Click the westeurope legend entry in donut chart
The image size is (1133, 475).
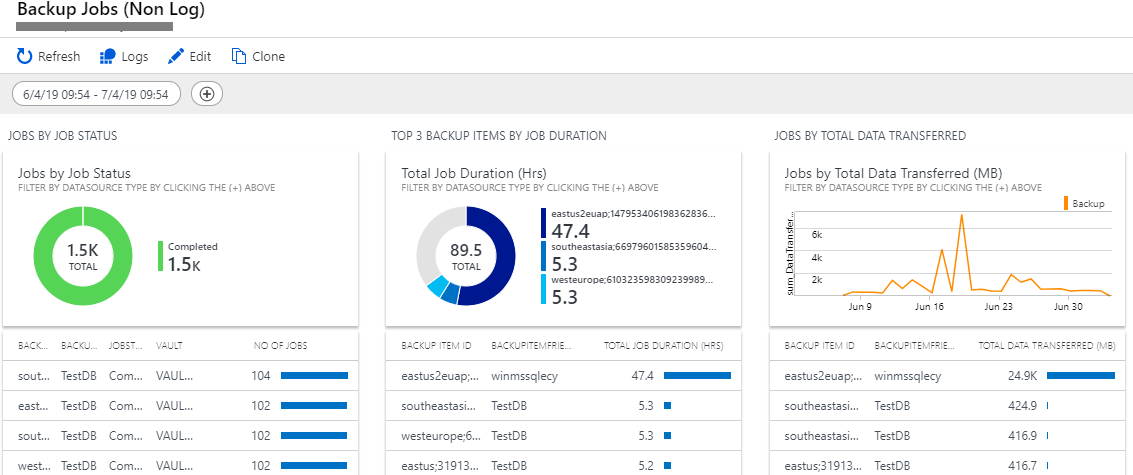(628, 288)
